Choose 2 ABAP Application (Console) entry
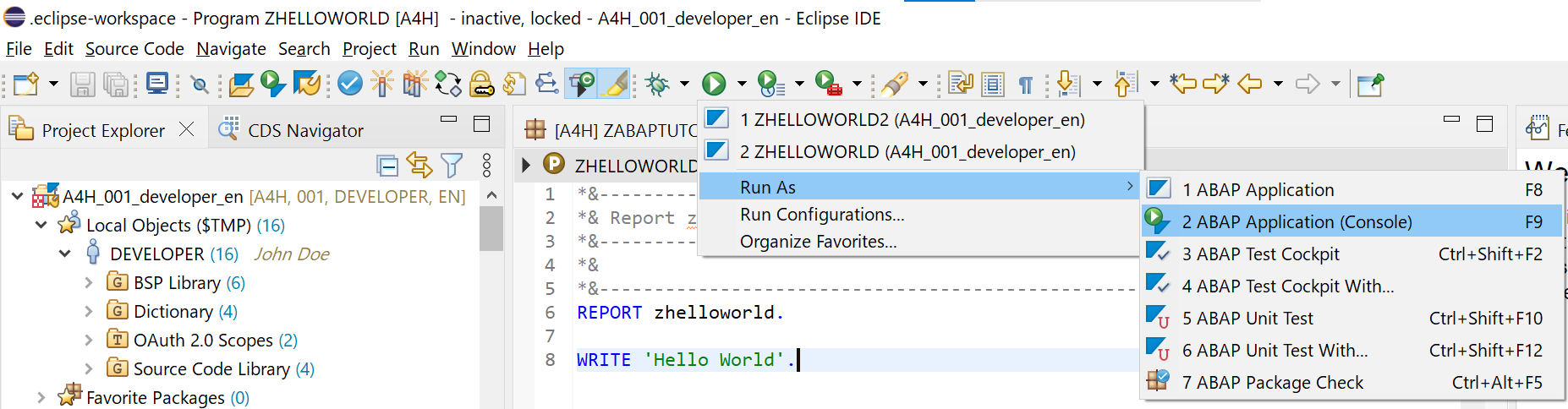This screenshot has height=409, width=1568. [1352, 221]
